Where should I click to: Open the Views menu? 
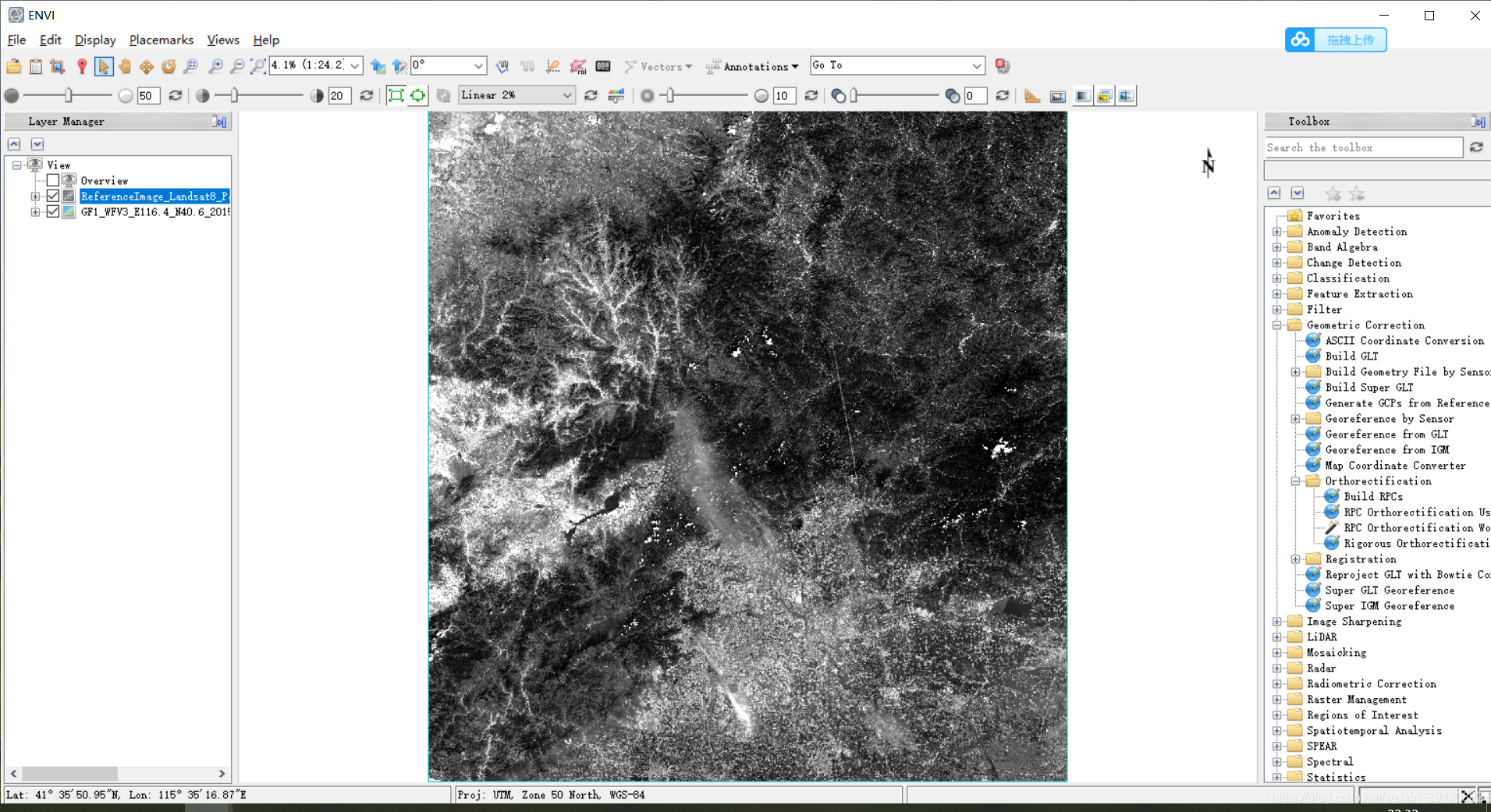(x=223, y=40)
